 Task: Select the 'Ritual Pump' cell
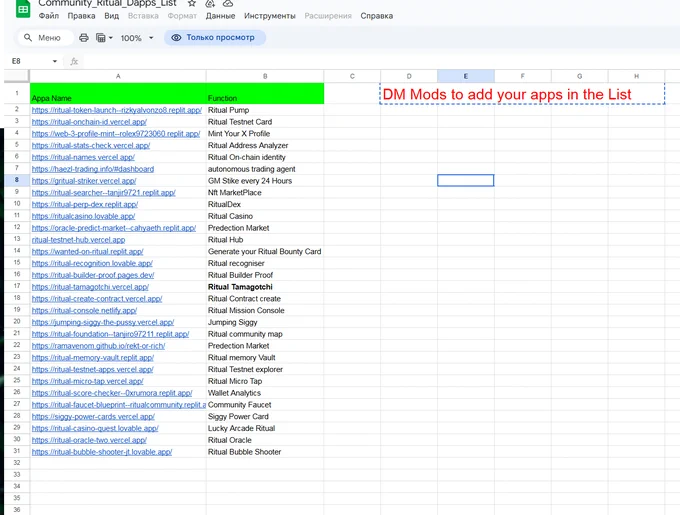[x=265, y=110]
